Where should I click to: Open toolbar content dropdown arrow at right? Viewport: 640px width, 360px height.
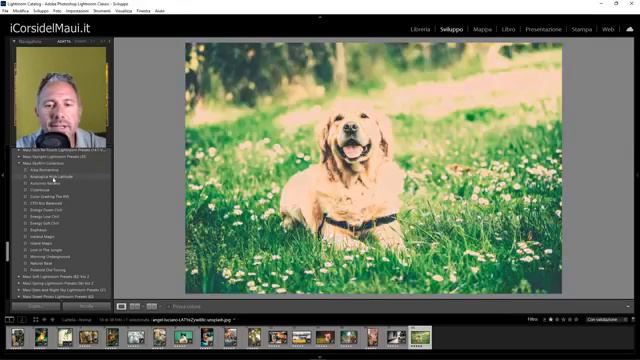(x=628, y=307)
